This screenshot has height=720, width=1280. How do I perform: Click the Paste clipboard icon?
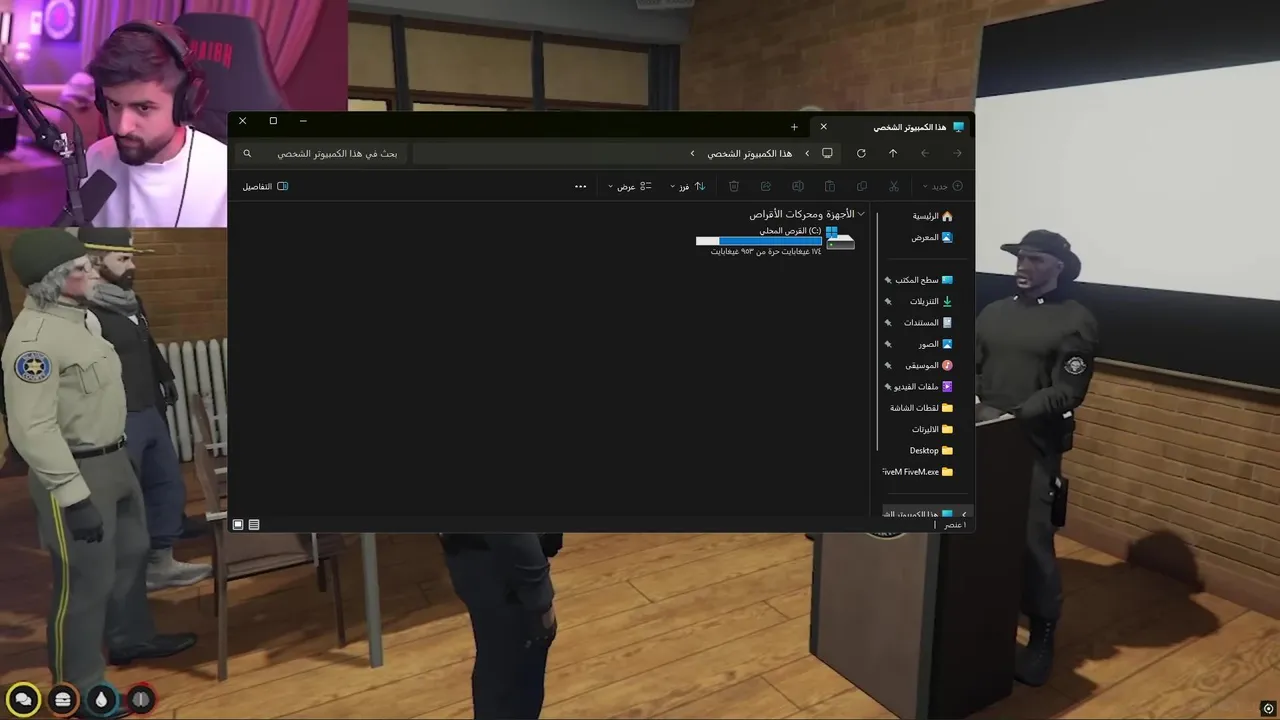(x=830, y=186)
